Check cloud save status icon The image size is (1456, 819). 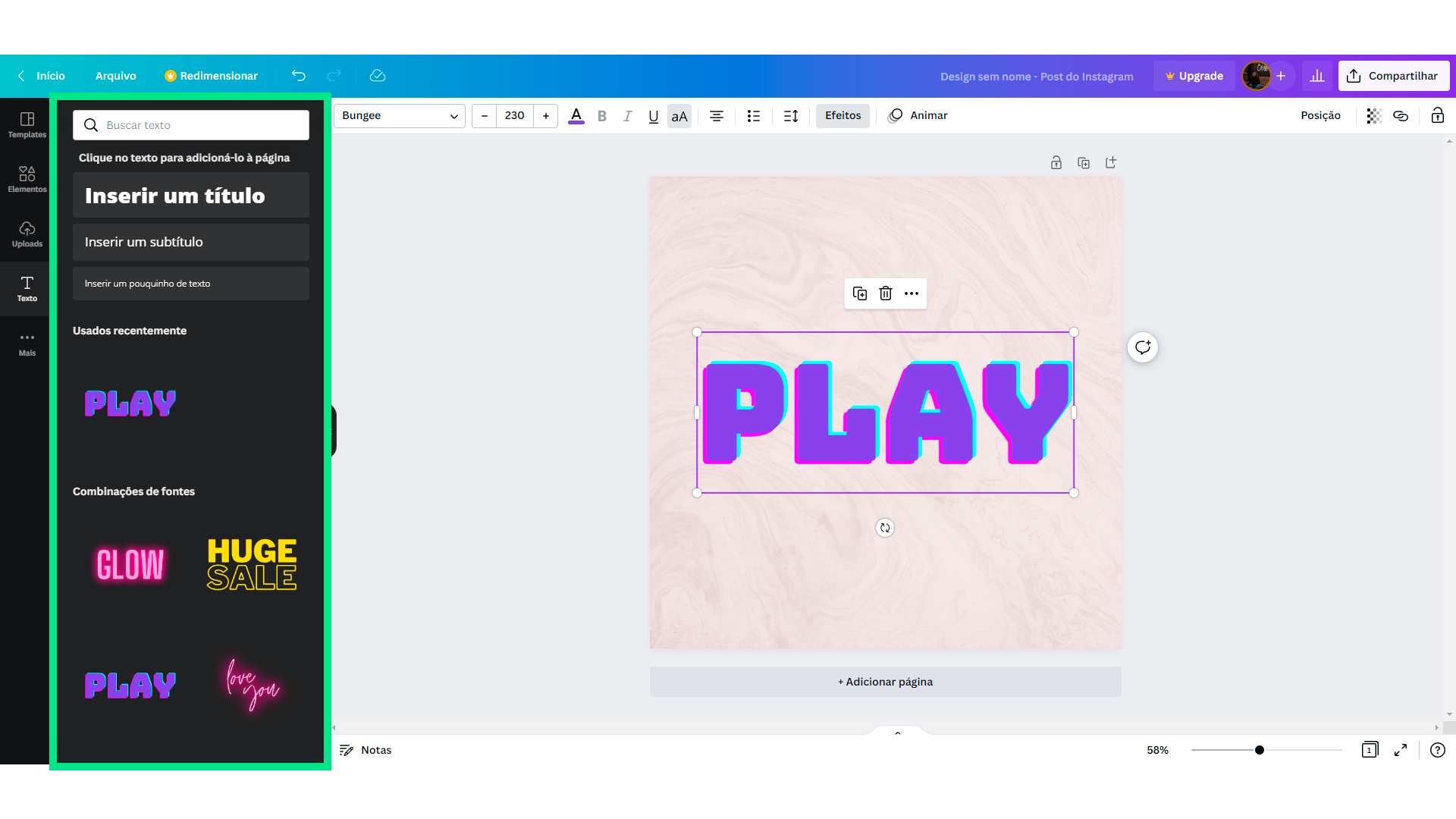(x=378, y=76)
